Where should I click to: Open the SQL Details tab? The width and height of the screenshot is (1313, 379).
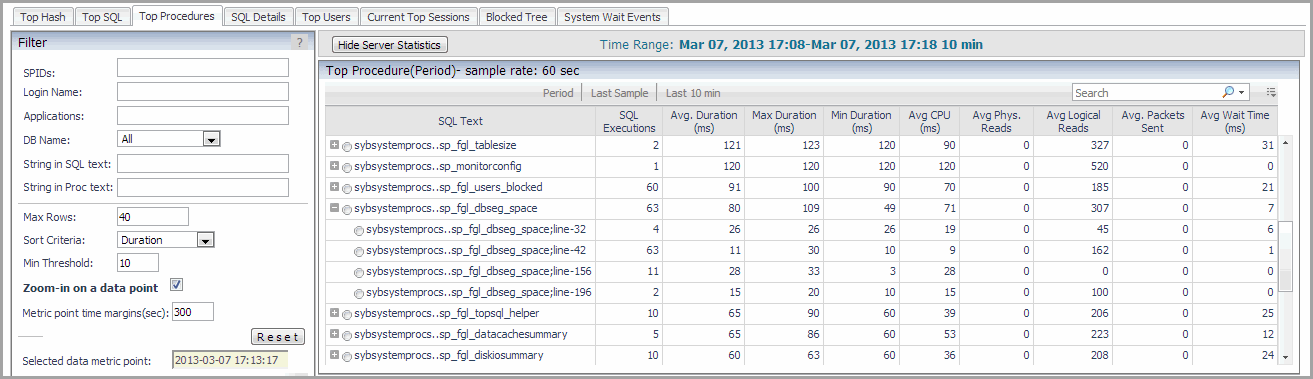click(x=258, y=17)
